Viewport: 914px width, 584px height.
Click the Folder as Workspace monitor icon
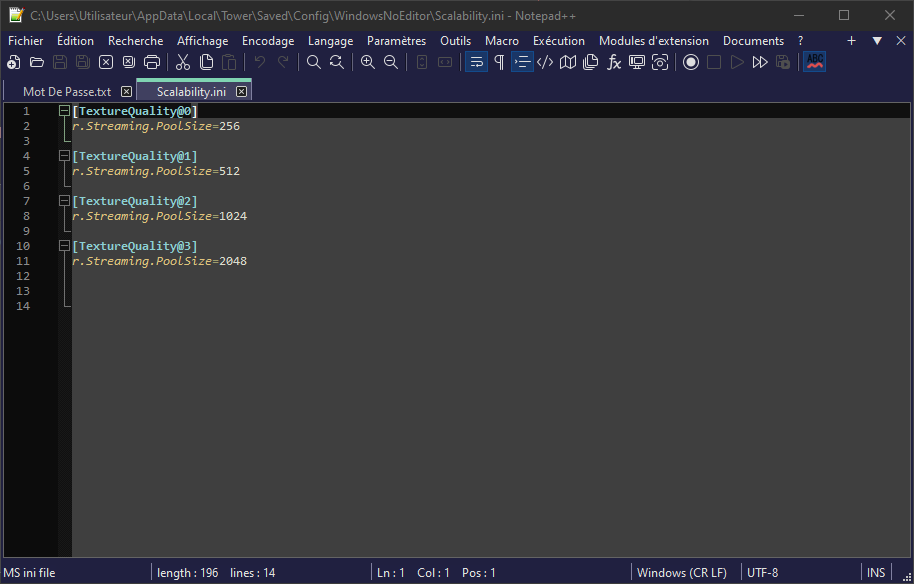coord(637,62)
